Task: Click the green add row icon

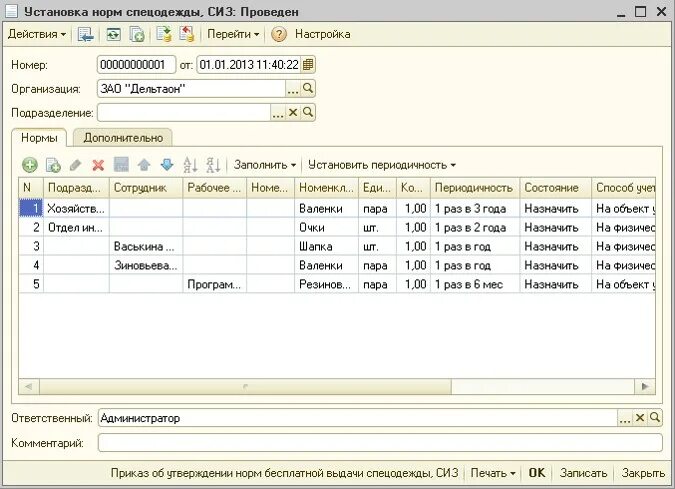Action: [30, 165]
